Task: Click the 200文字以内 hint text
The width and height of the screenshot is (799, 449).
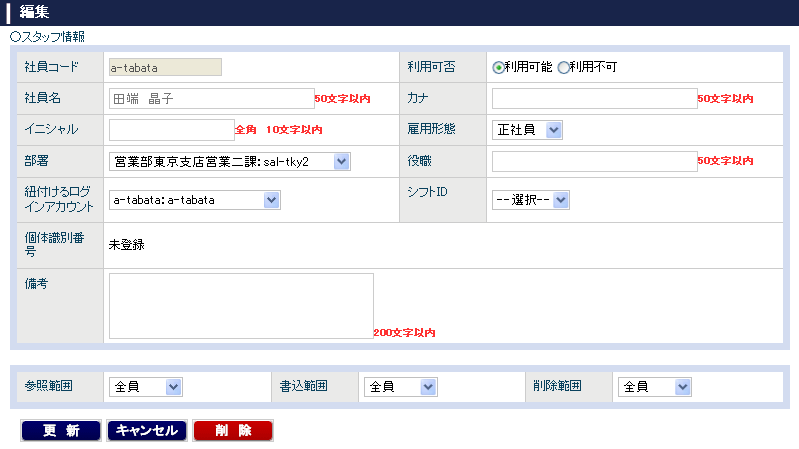Action: [x=405, y=333]
